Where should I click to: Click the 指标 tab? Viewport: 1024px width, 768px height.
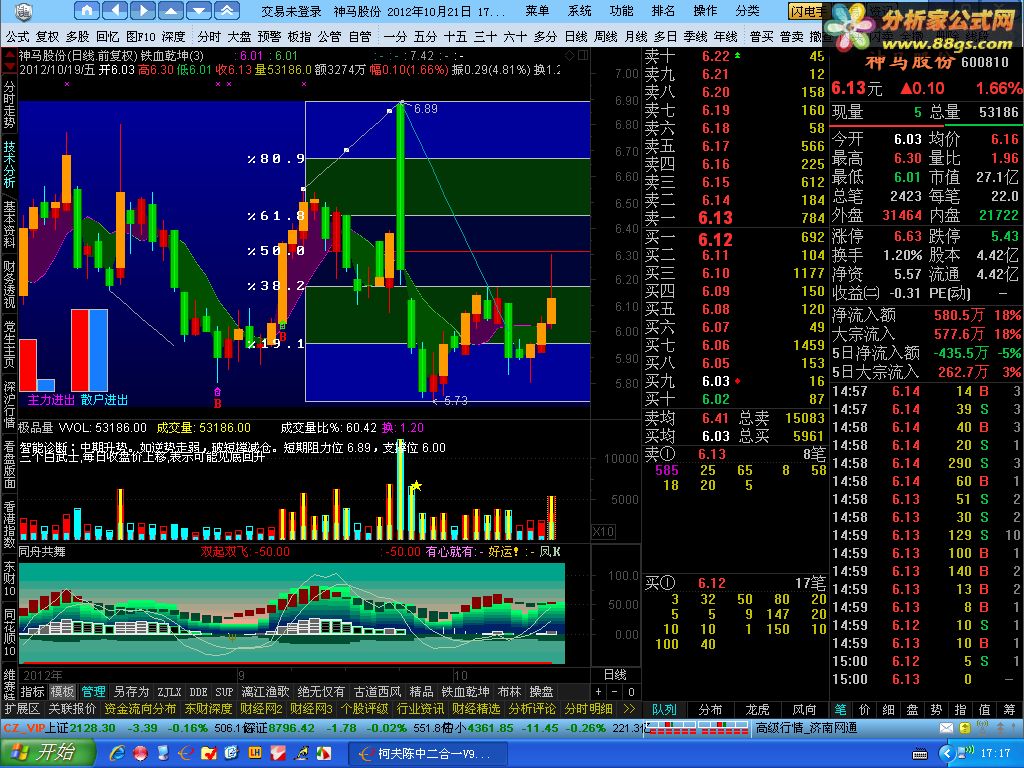(33, 692)
